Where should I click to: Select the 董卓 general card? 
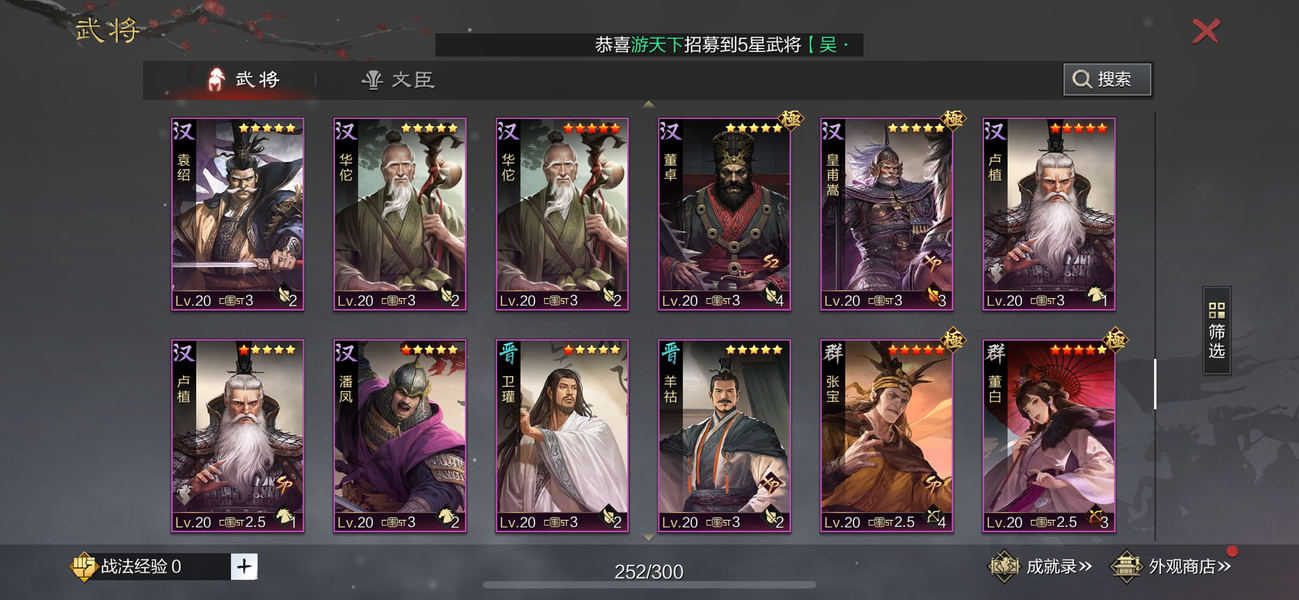click(x=724, y=214)
